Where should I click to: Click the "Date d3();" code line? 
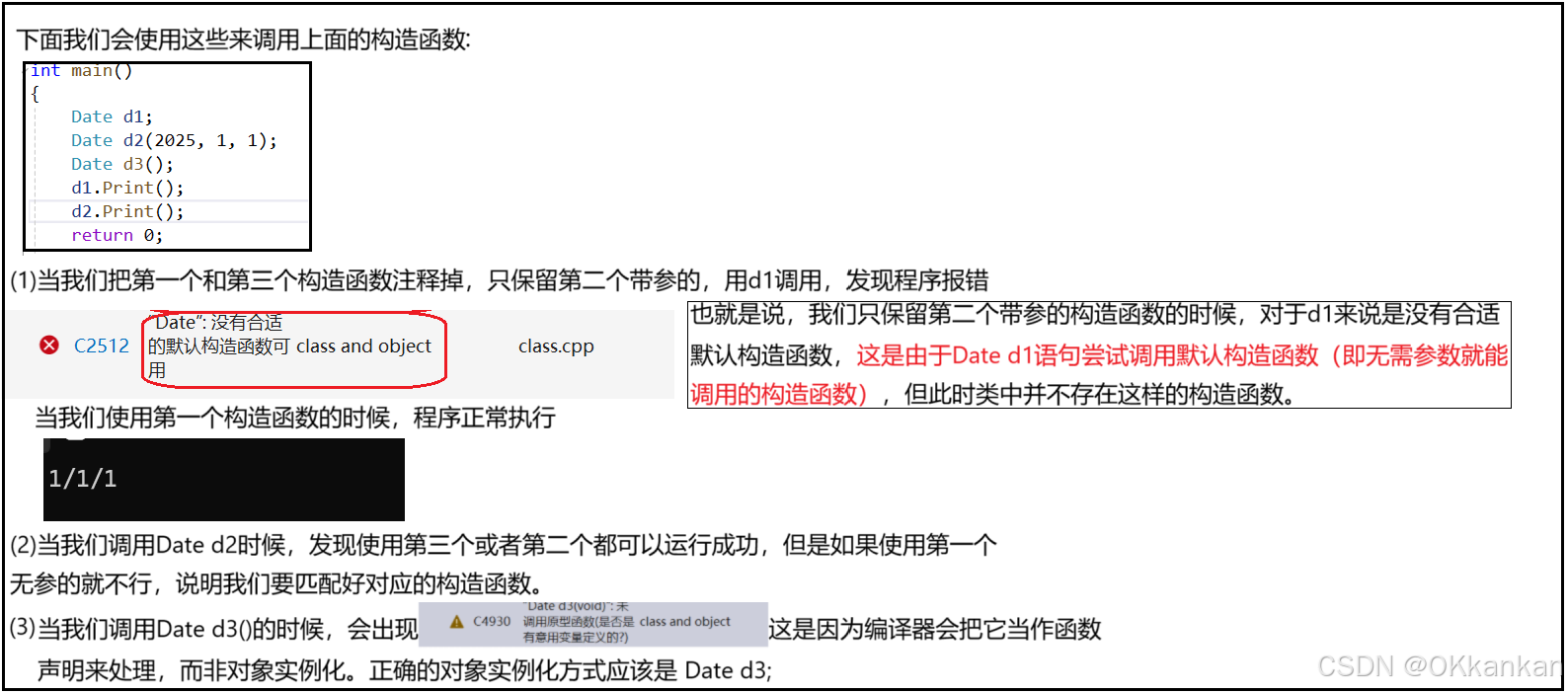(x=122, y=164)
